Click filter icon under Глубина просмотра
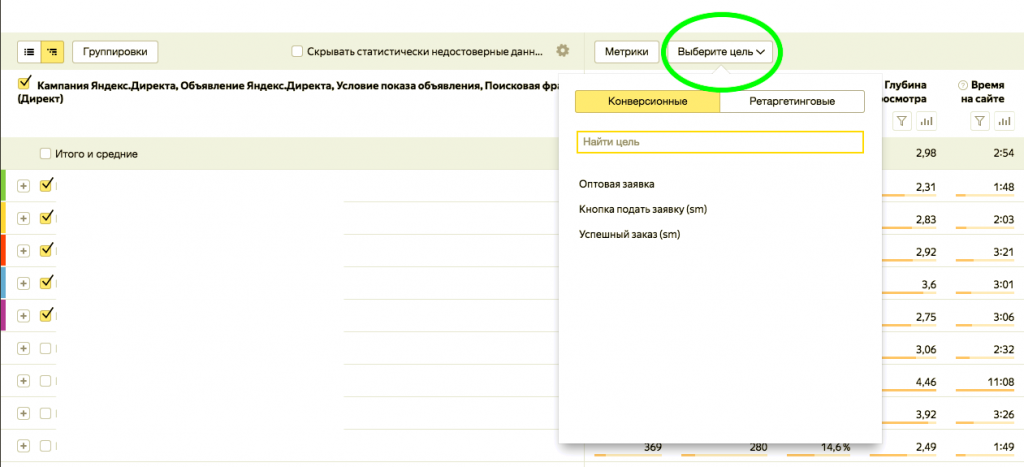 901,121
